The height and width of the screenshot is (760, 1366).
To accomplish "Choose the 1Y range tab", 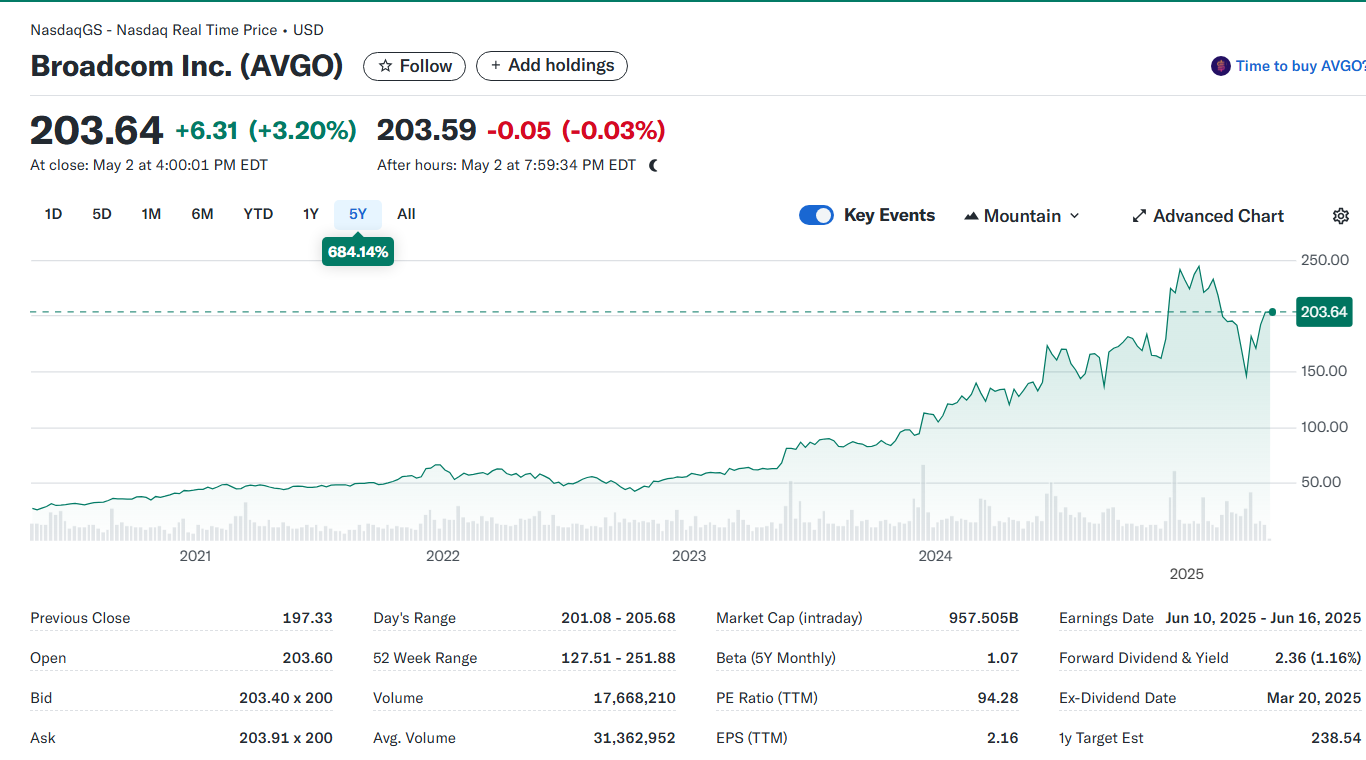I will click(x=311, y=214).
